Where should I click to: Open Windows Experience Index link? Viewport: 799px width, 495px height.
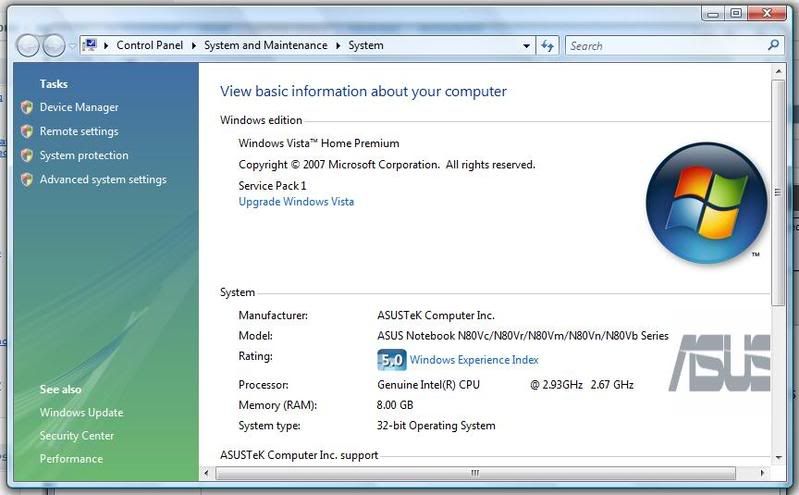tap(474, 359)
